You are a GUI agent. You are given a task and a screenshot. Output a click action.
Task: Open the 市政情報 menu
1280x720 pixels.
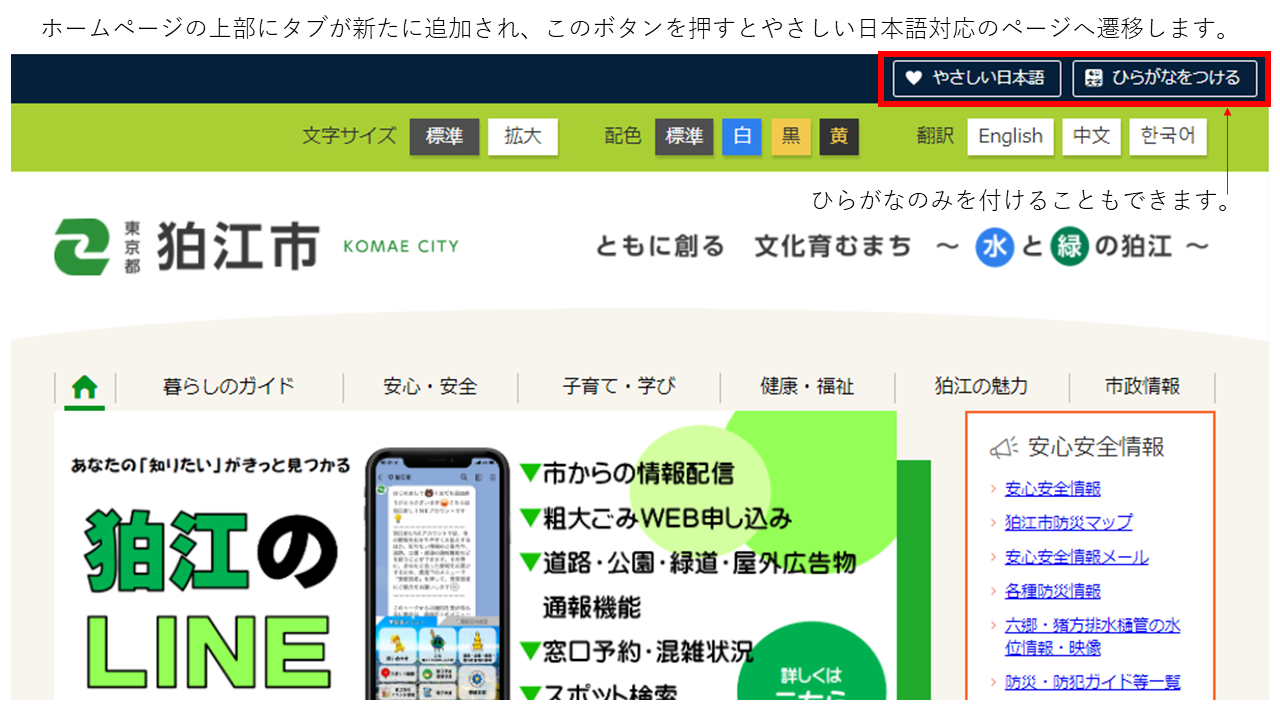(x=1142, y=386)
